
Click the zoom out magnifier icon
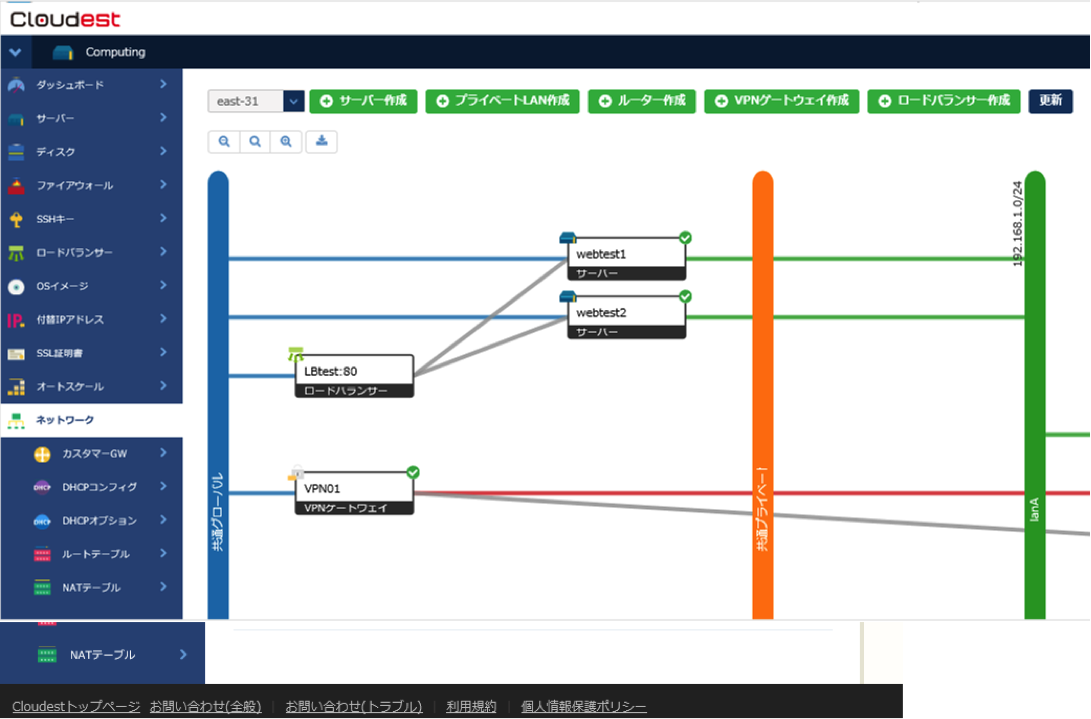[x=224, y=142]
